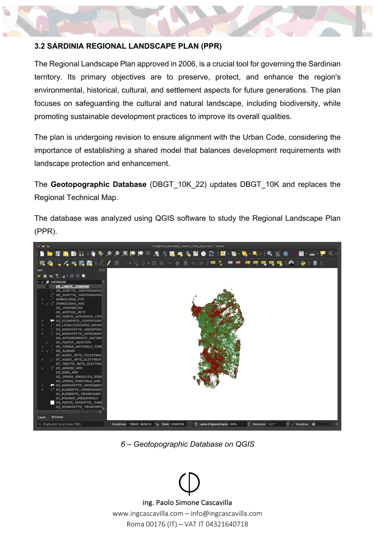Image resolution: width=375 pixels, height=535 pixels.
Task: Click the Data Source Manager icon
Action: tap(42, 263)
